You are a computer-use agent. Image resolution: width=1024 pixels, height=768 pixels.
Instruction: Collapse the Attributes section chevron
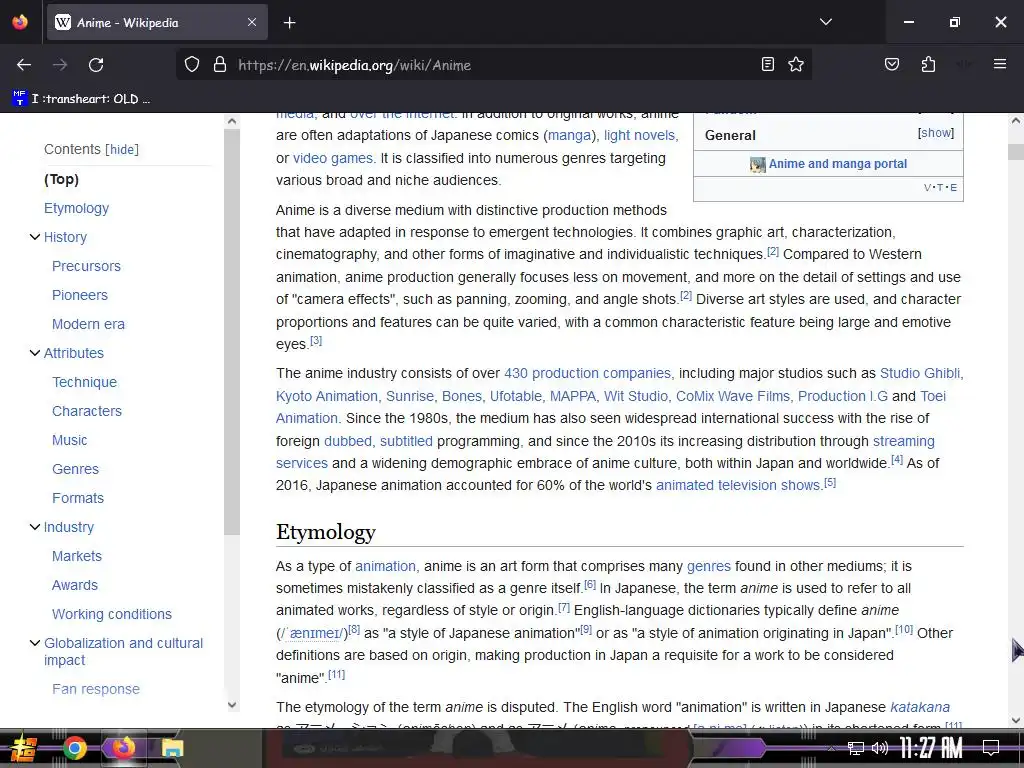35,353
